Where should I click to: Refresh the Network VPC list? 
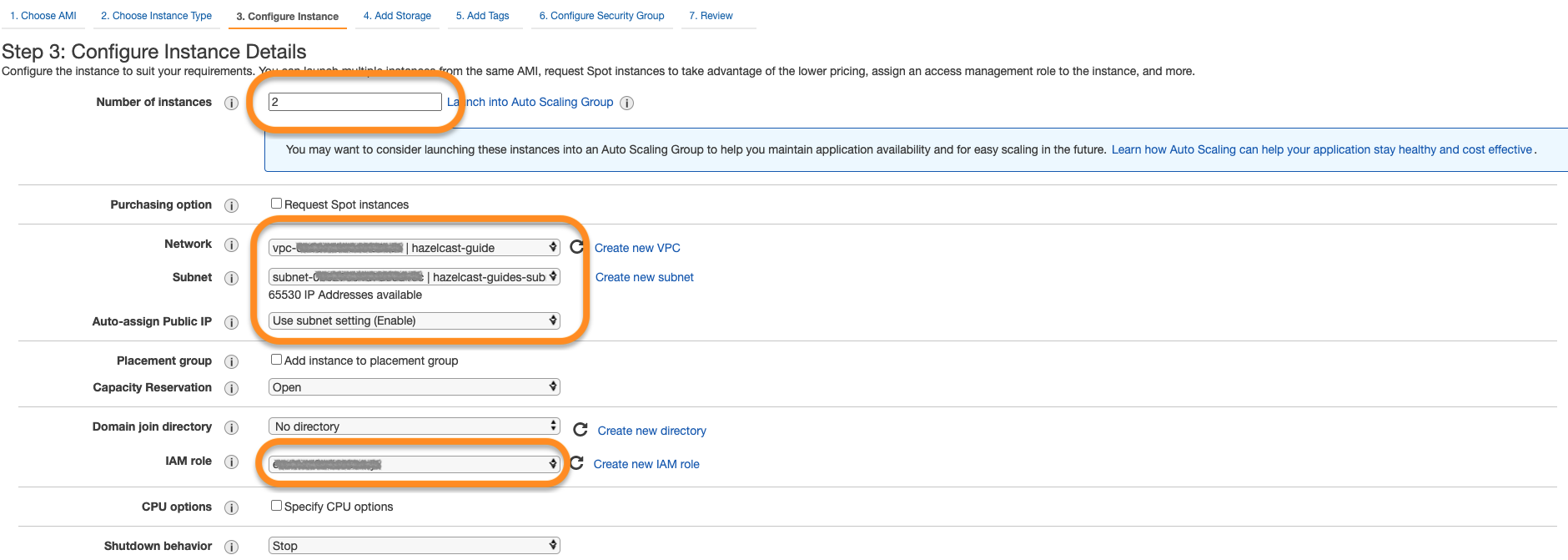point(576,247)
